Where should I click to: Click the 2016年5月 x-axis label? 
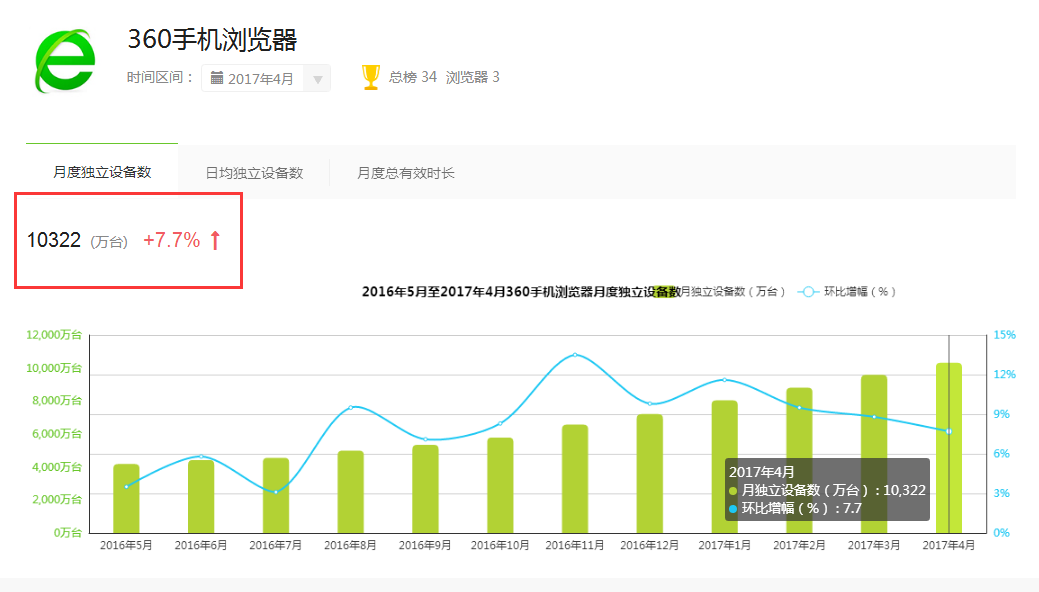click(x=126, y=545)
